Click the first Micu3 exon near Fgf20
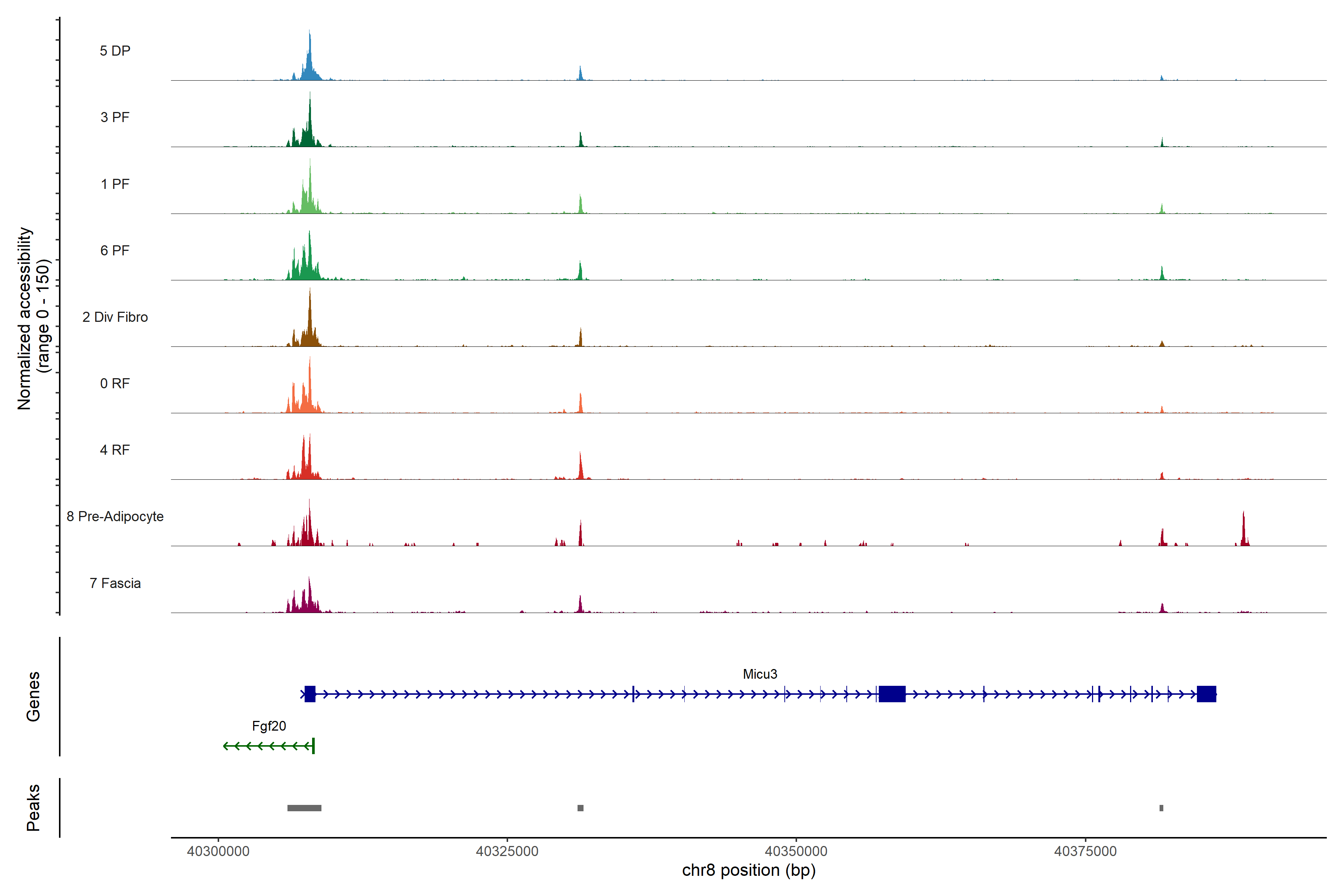The width and height of the screenshot is (1344, 896). tap(310, 694)
